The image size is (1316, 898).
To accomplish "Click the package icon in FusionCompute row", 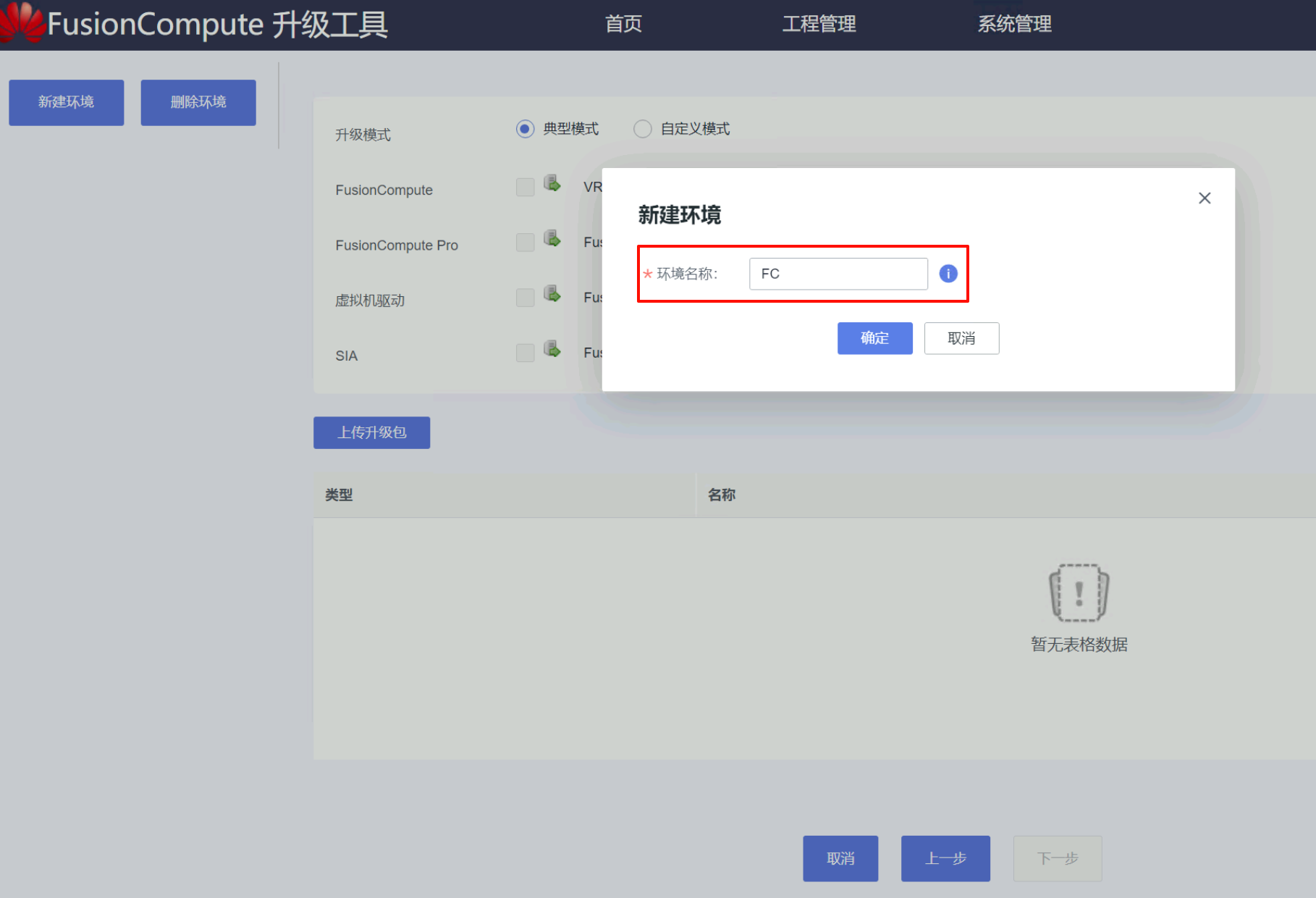I will 552,183.
